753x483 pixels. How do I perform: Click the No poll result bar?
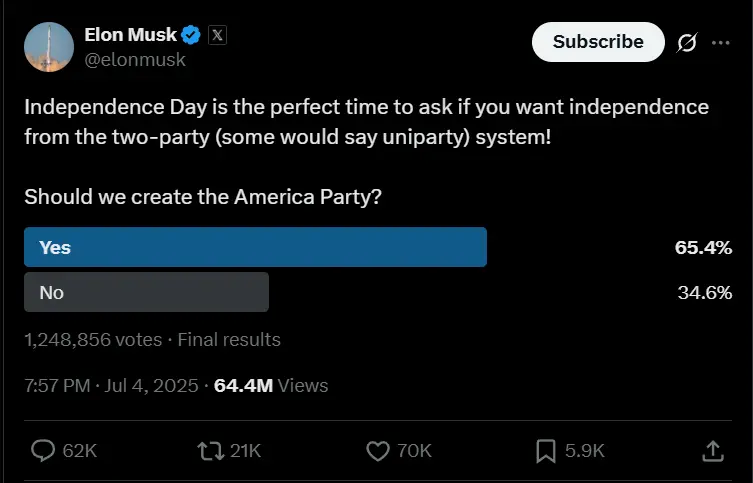[146, 292]
